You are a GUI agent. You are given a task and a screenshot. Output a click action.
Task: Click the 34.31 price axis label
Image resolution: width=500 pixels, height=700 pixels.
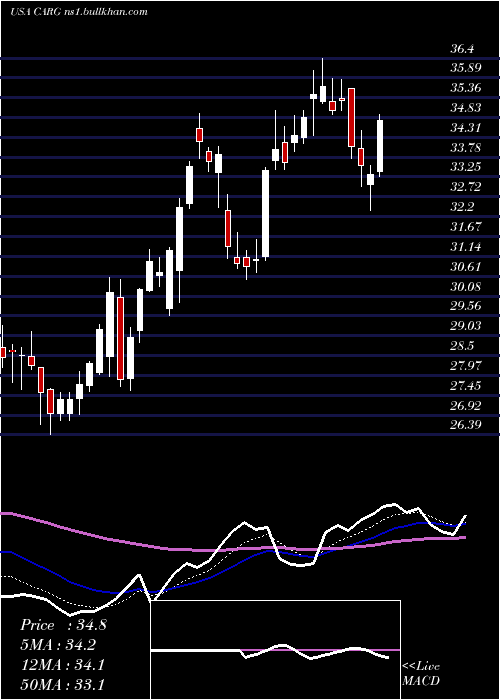(465, 128)
